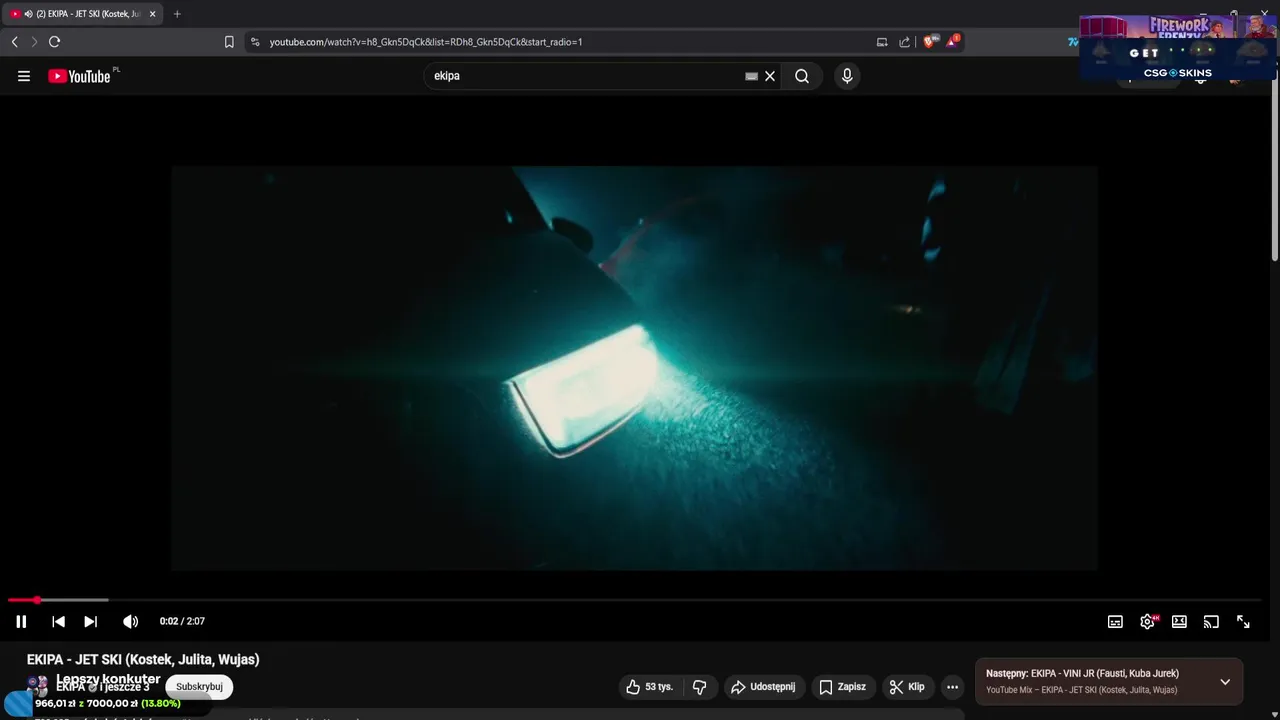Open Brave Rewards triangle icon
The height and width of the screenshot is (720, 1280).
(953, 42)
